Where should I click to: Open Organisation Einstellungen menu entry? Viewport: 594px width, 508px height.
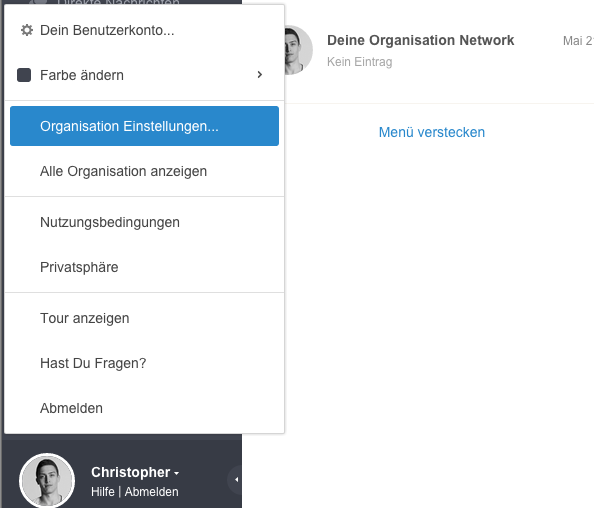144,126
